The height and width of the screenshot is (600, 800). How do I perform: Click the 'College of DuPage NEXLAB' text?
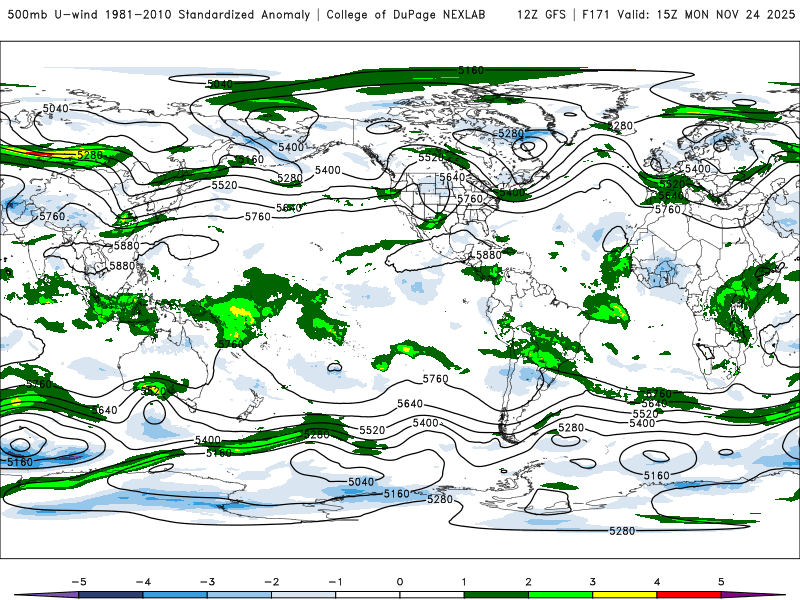(406, 15)
